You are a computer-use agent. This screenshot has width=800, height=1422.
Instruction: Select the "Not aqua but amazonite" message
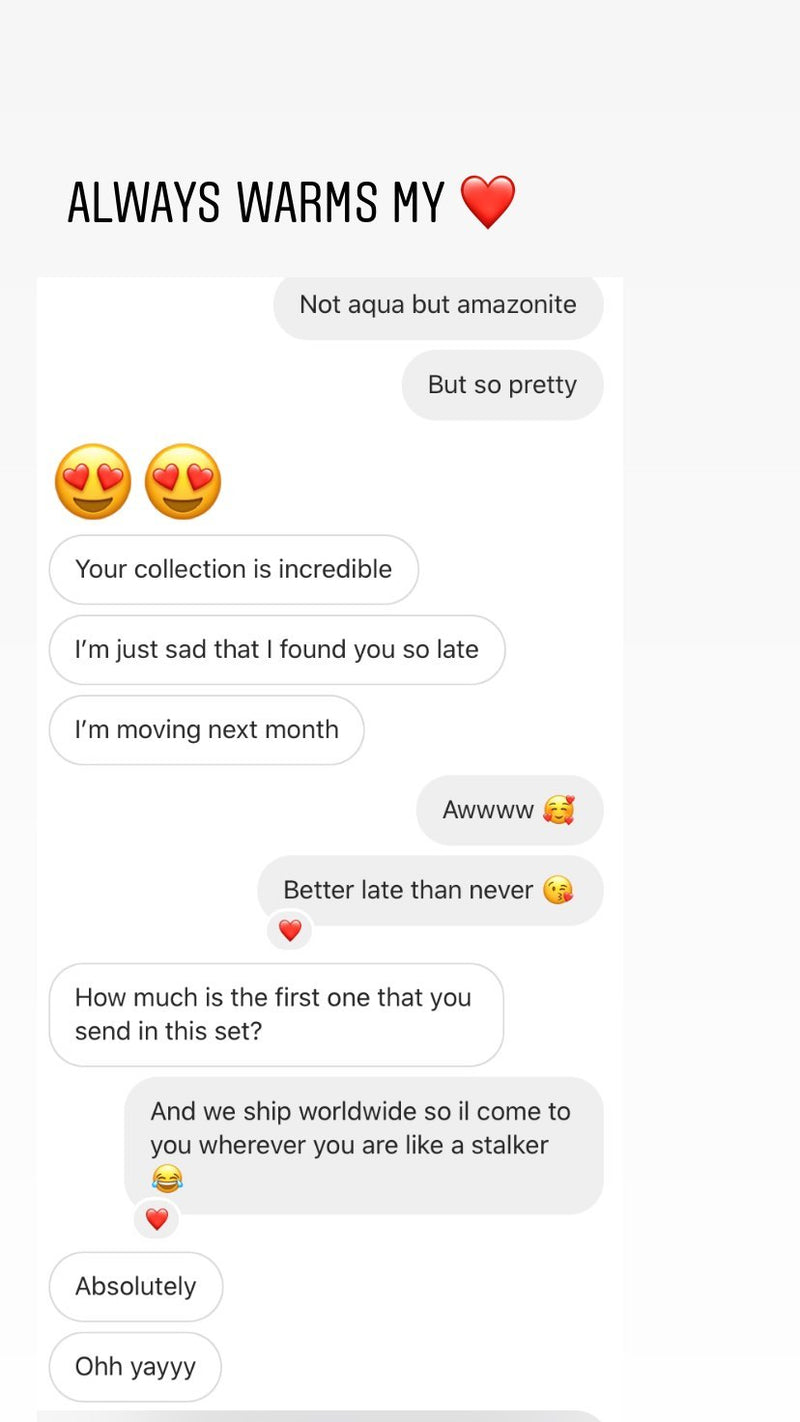click(x=438, y=305)
